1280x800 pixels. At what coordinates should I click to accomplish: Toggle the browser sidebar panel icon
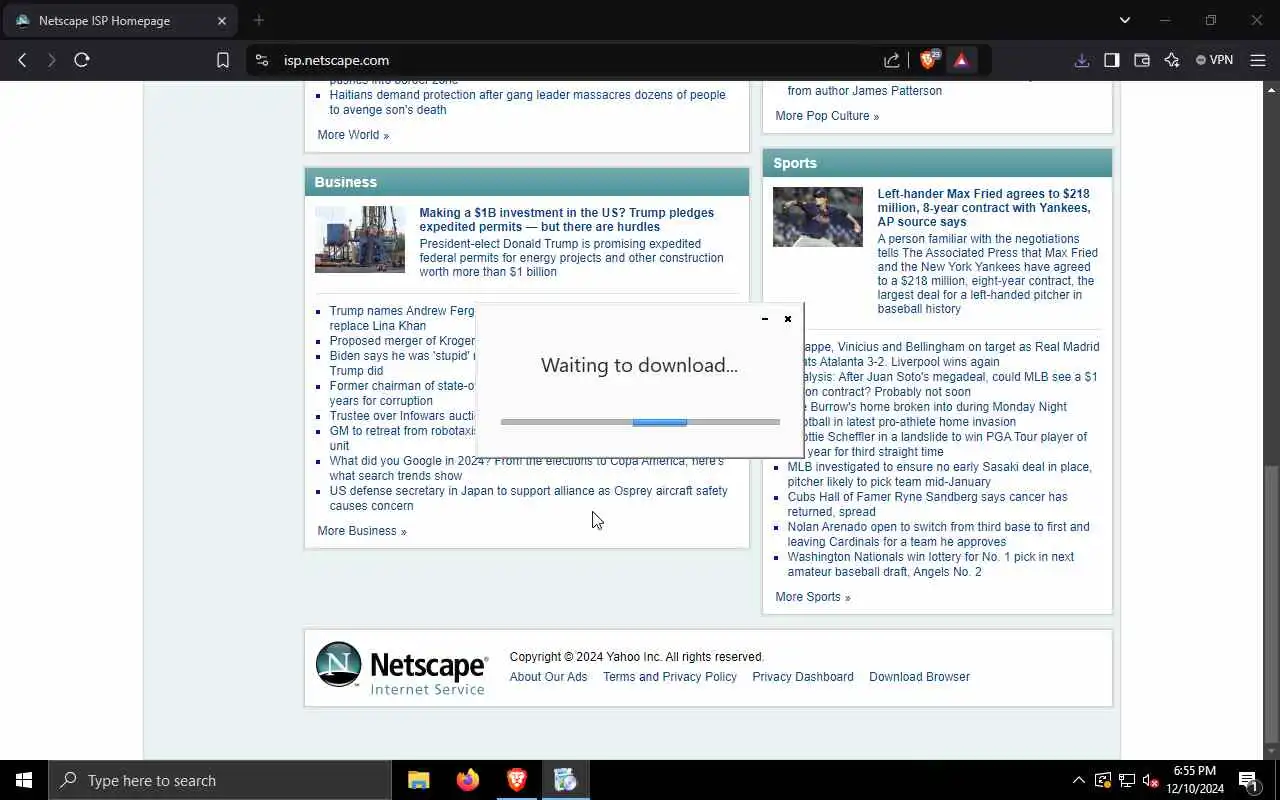point(1112,60)
